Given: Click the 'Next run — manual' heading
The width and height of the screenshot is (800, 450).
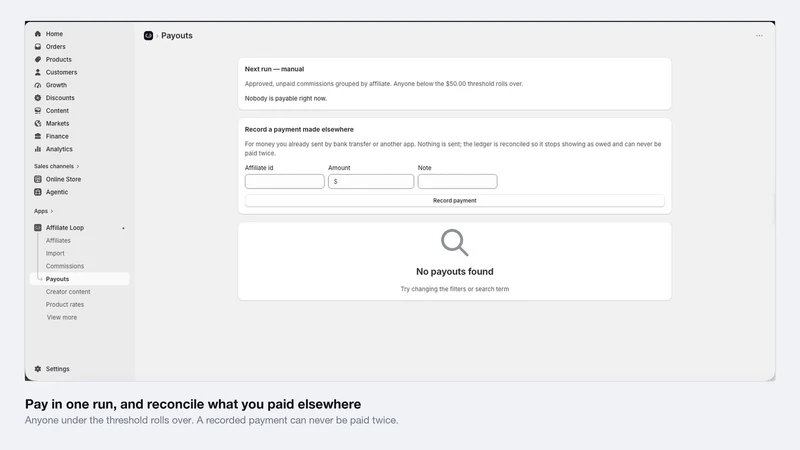Looking at the screenshot, I should coord(274,69).
